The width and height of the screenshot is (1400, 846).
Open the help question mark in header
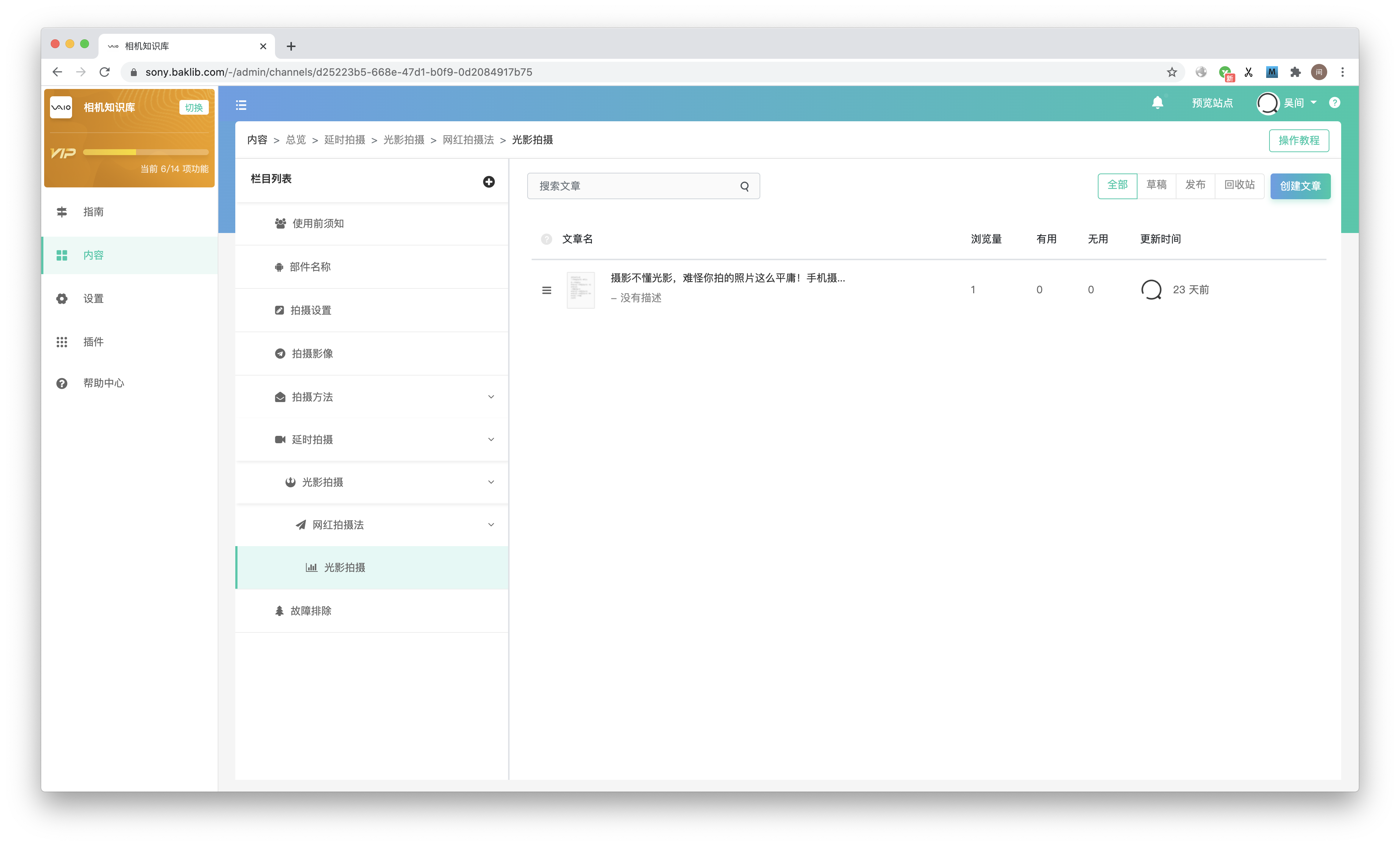click(1335, 103)
